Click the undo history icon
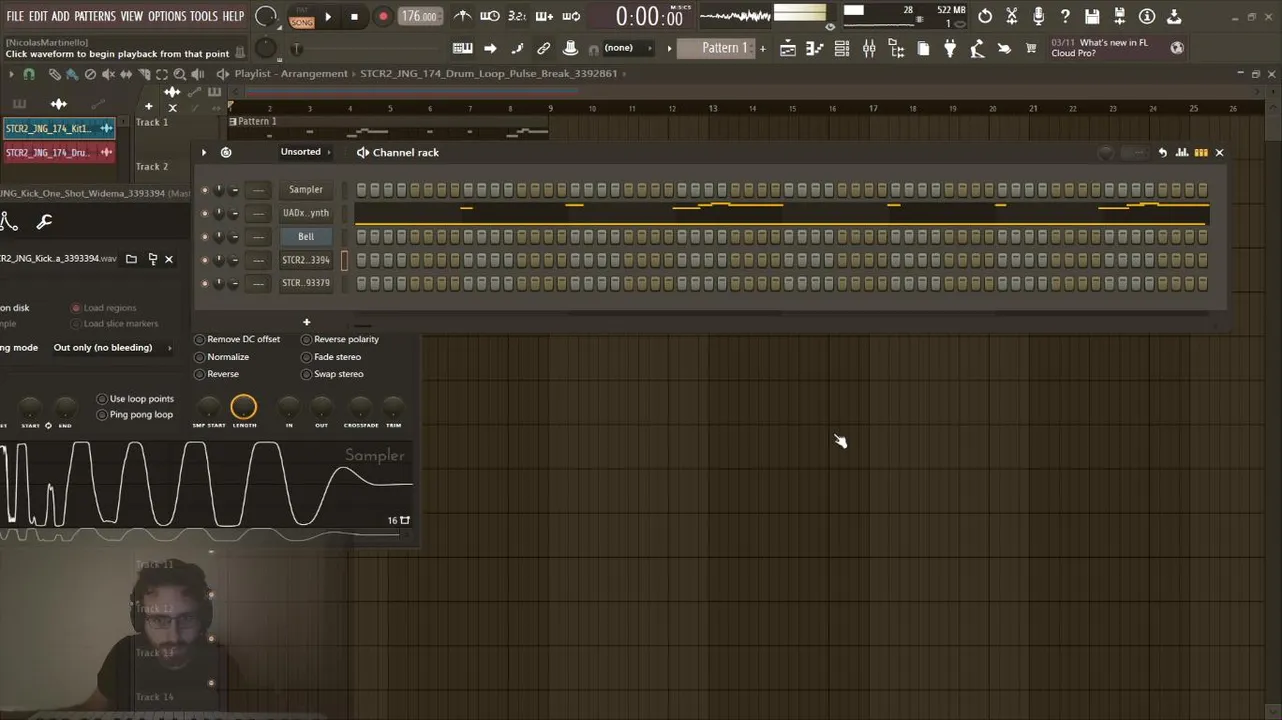Image resolution: width=1282 pixels, height=720 pixels. (985, 16)
